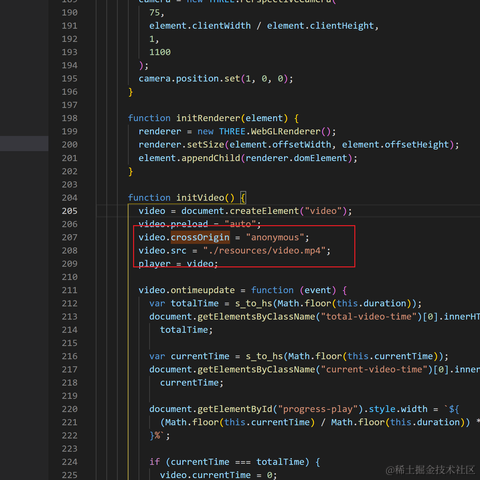
Task: Click the if statement on line 224
Action: (x=155, y=462)
